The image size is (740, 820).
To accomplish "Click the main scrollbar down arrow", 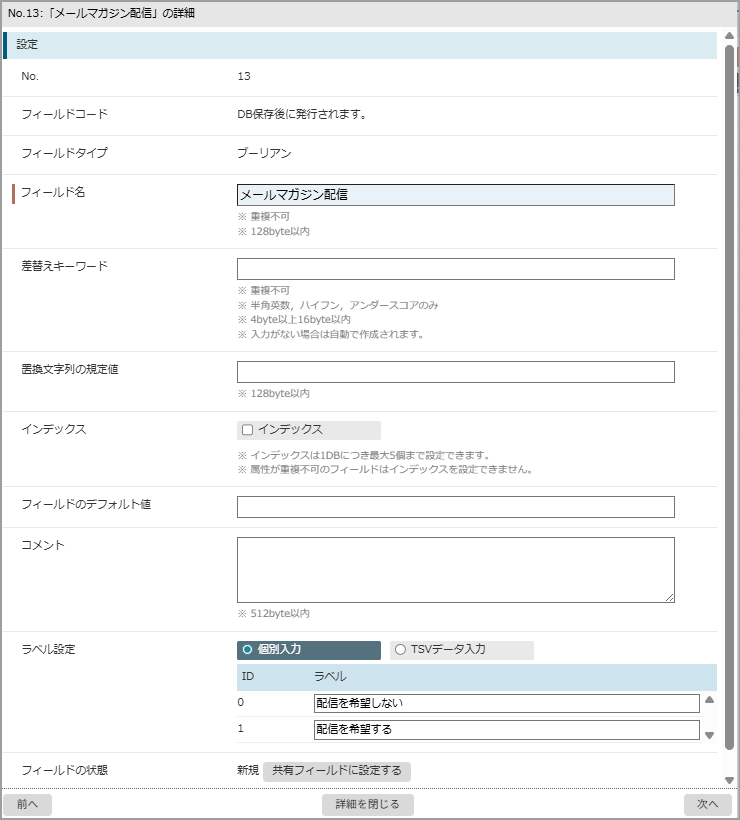I will click(730, 781).
